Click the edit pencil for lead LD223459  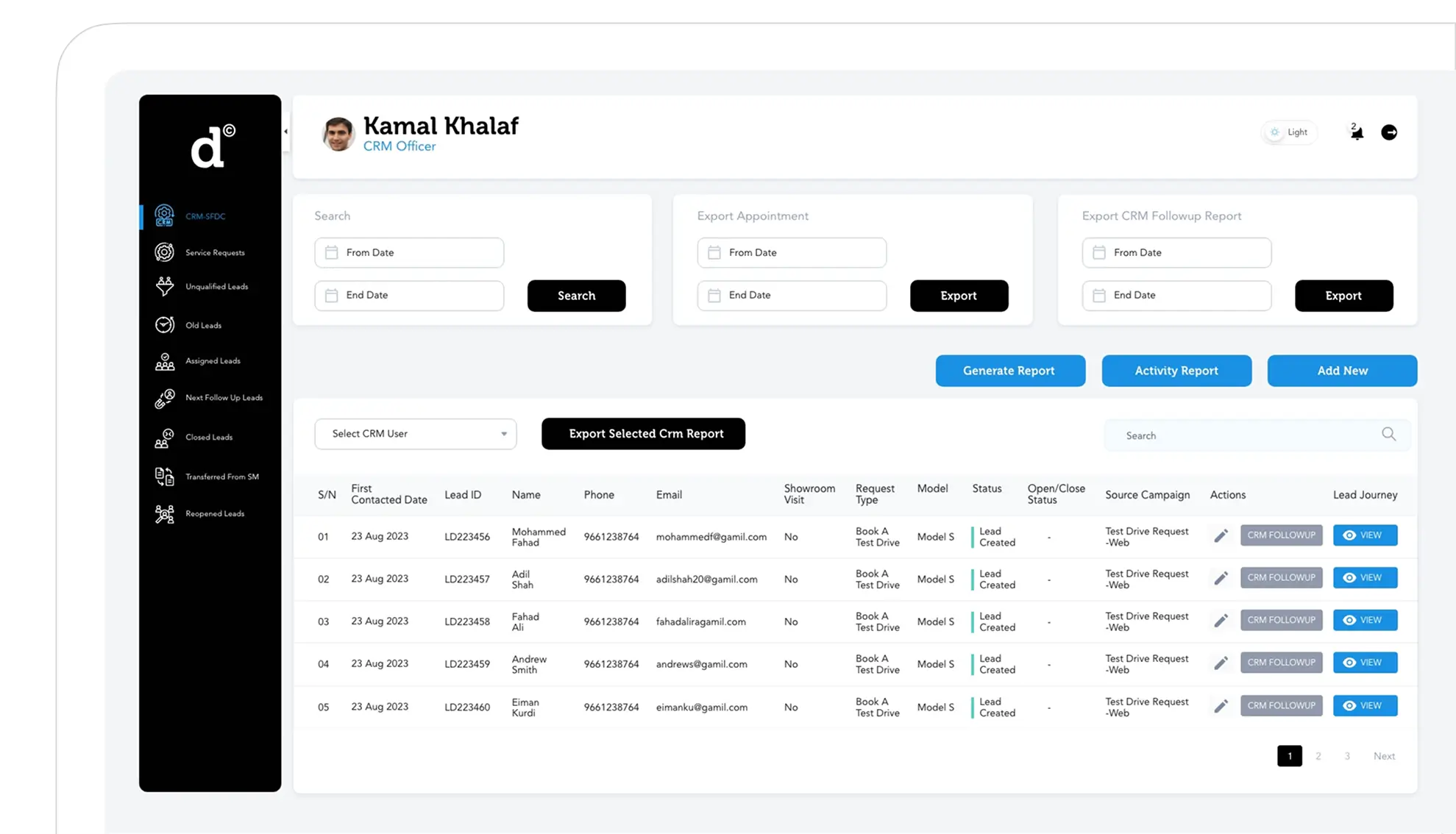pyautogui.click(x=1221, y=663)
